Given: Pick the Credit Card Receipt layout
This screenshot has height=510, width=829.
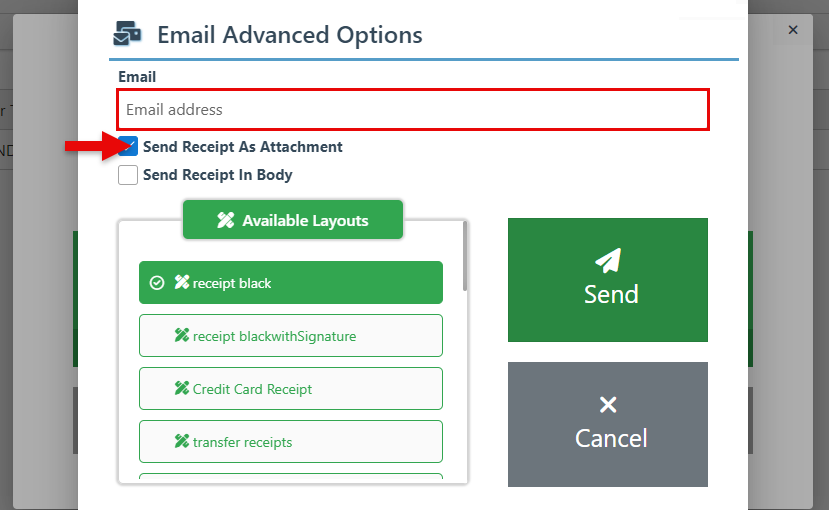Looking at the screenshot, I should point(290,389).
